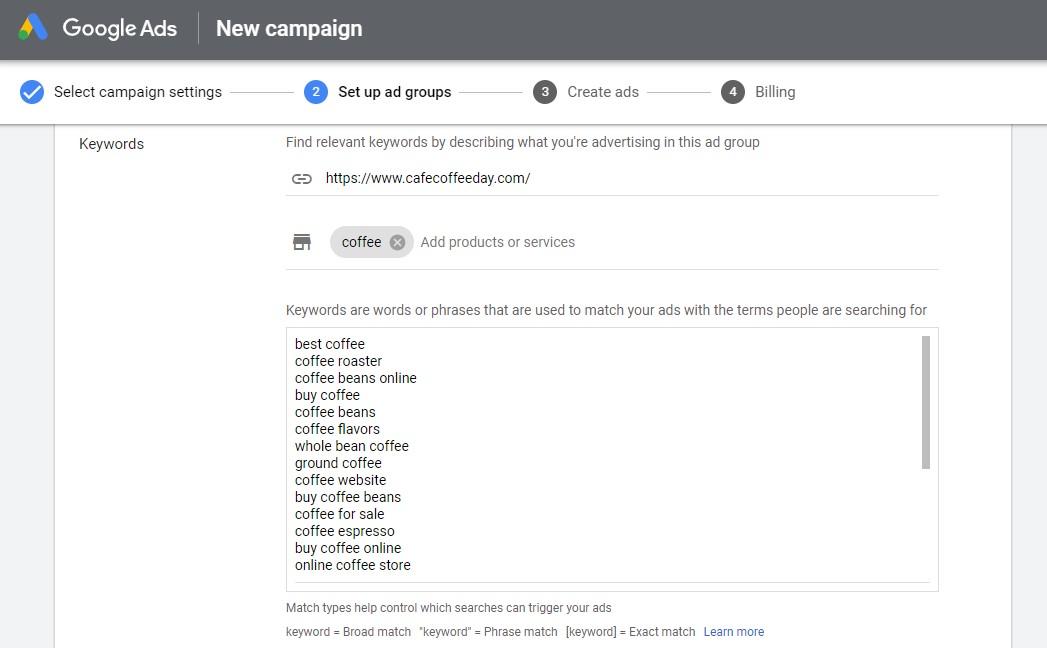Click the link chain icon beside the URL

coord(302,178)
